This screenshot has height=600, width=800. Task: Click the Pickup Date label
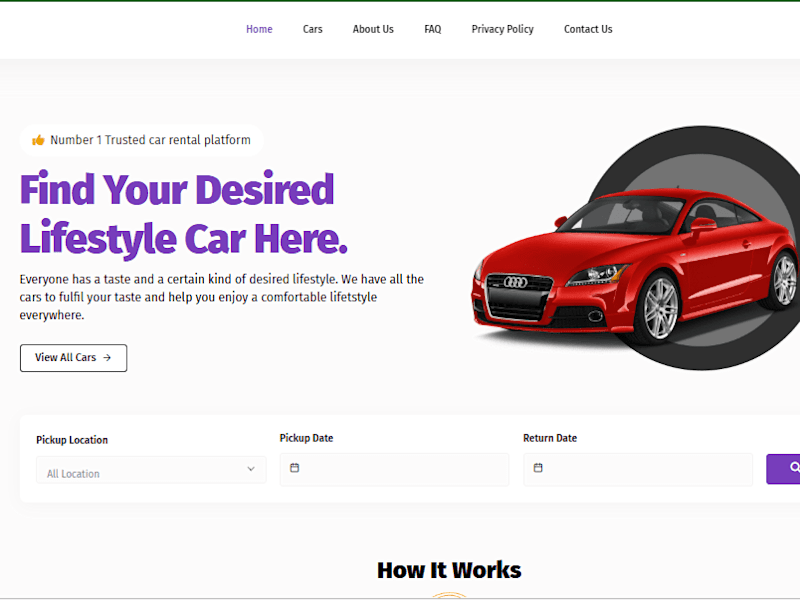click(306, 438)
